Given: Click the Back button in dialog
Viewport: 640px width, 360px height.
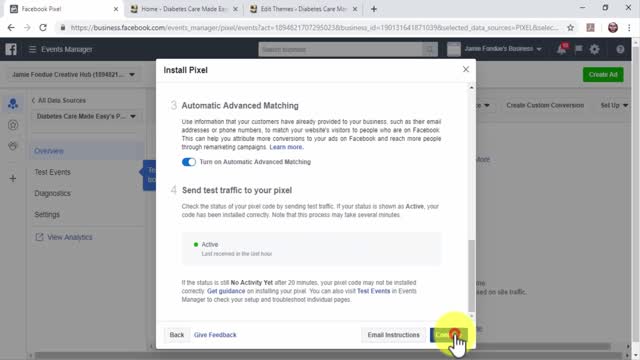Looking at the screenshot, I should pos(177,335).
